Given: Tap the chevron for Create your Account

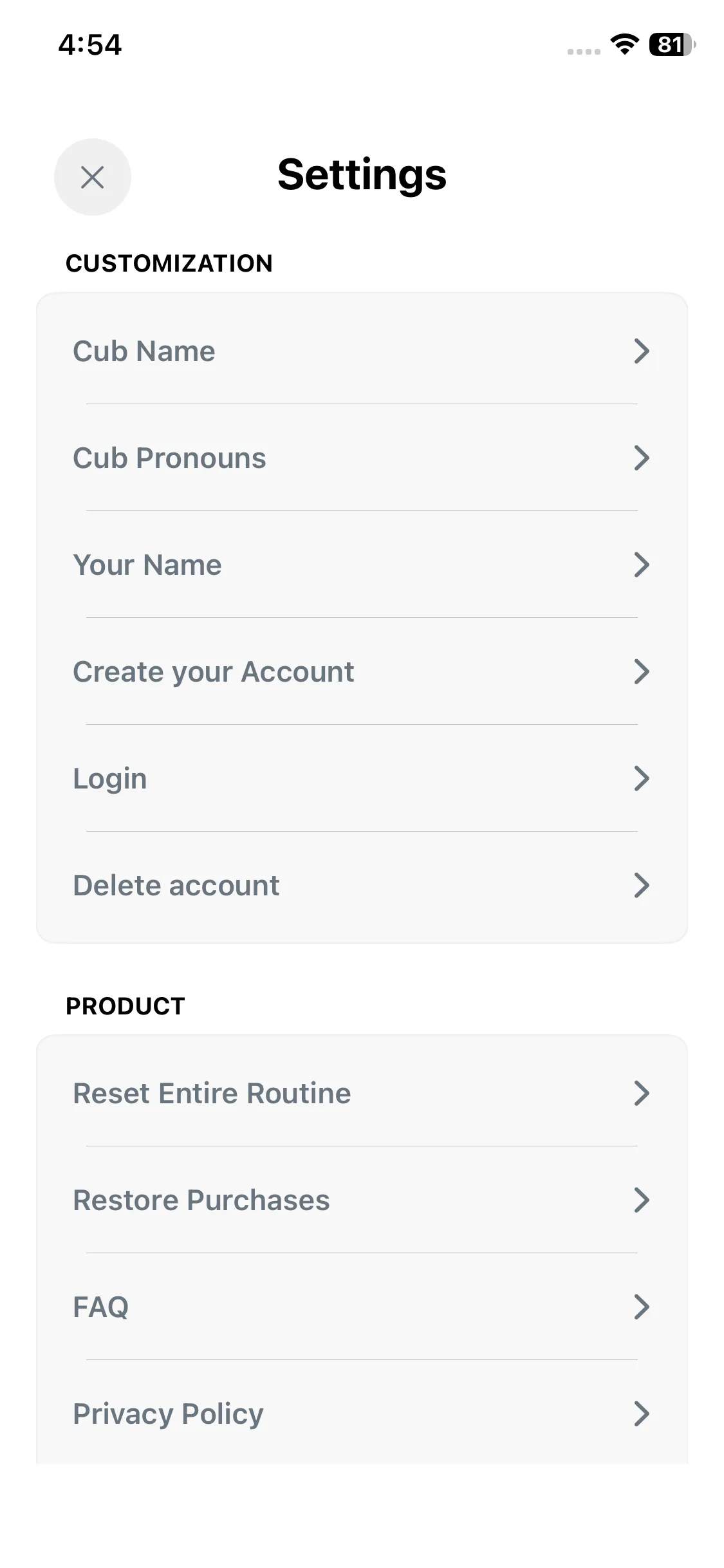Looking at the screenshot, I should click(x=641, y=672).
